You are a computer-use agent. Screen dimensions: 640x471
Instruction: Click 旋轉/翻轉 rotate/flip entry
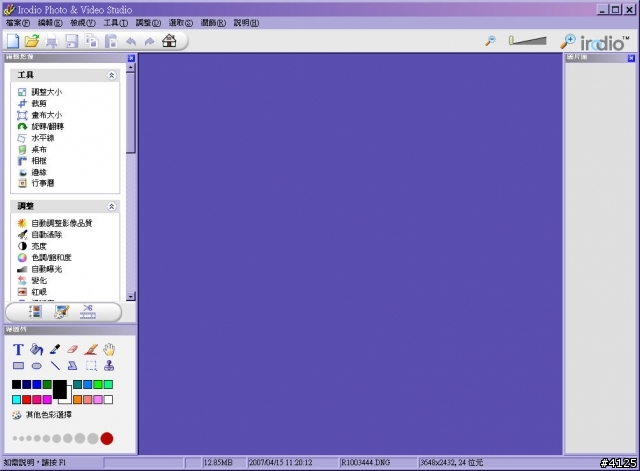[x=41, y=127]
